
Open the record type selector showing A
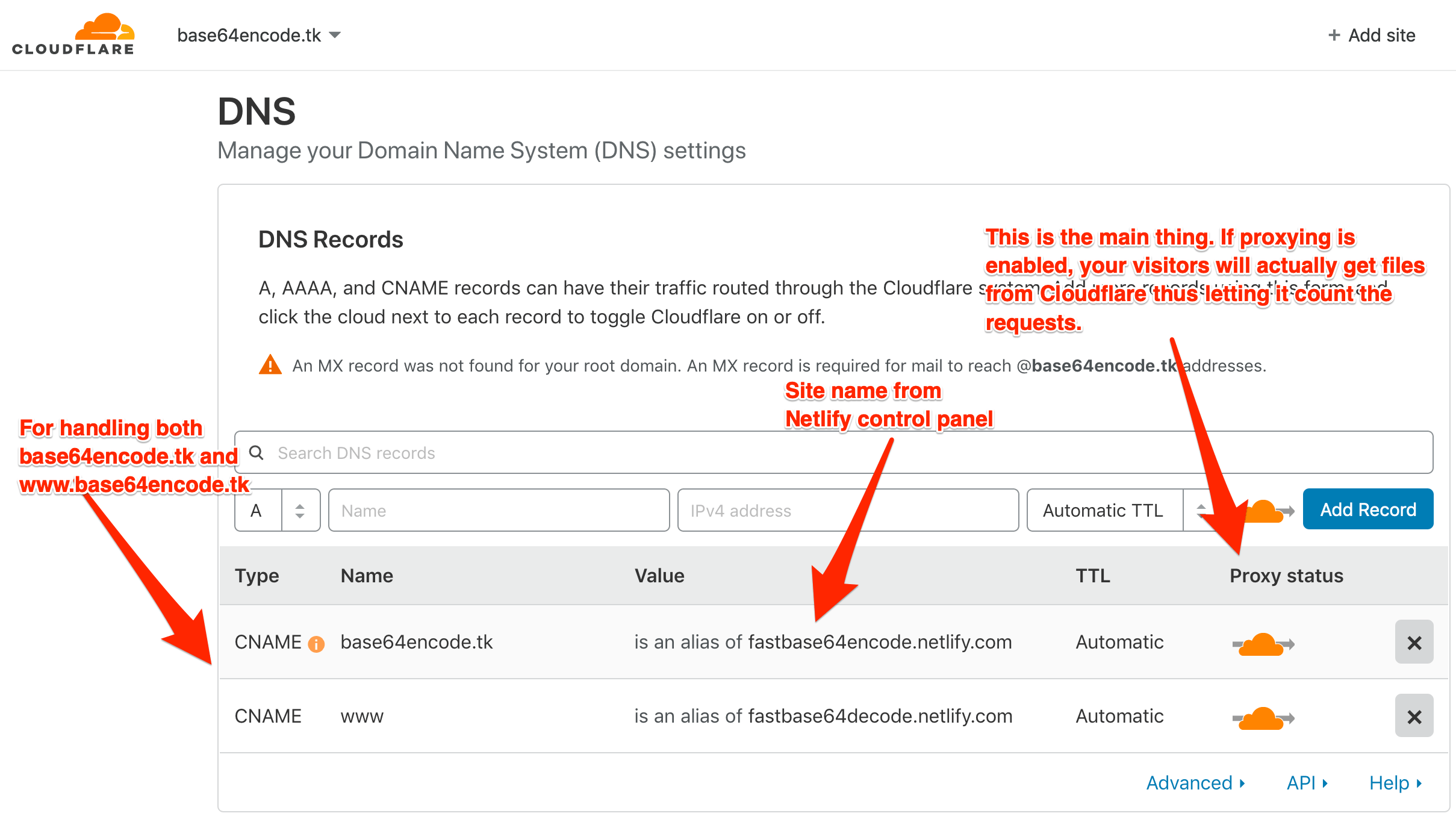257,510
